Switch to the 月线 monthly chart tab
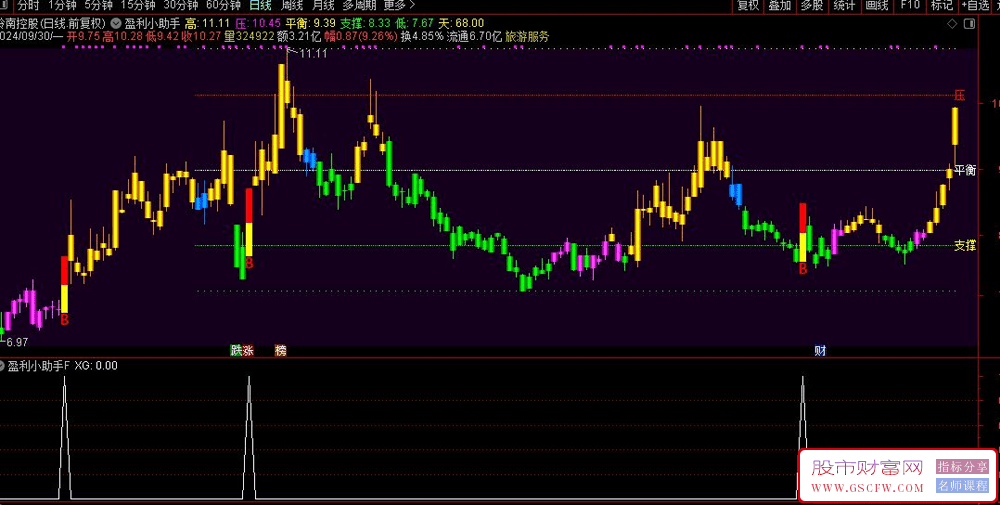Screen dimensions: 1000x505 coord(323,6)
